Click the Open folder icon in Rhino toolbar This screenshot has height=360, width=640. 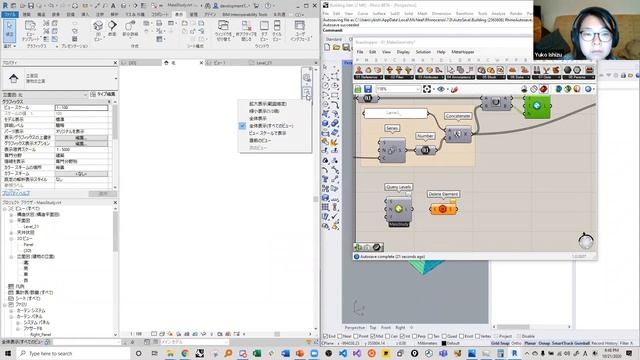click(337, 47)
